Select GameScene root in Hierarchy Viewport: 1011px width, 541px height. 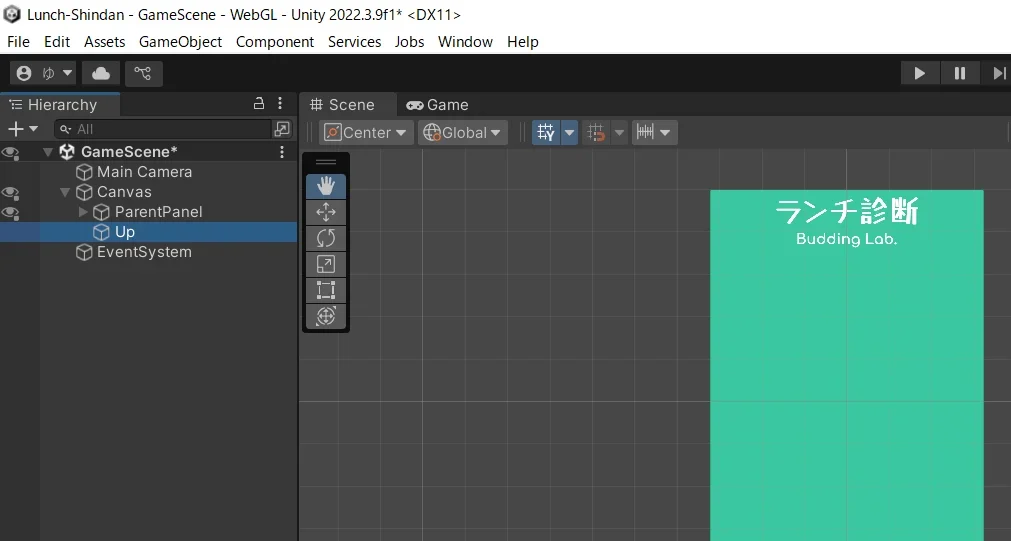pyautogui.click(x=129, y=152)
